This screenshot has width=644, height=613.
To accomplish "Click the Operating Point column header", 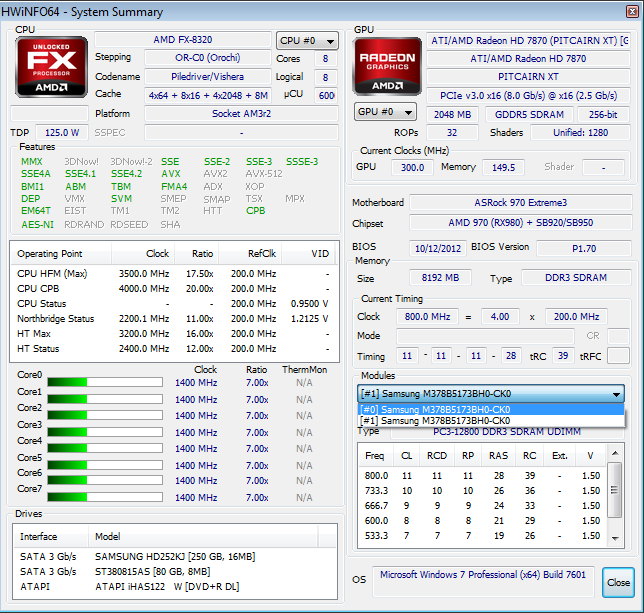I will click(x=61, y=254).
